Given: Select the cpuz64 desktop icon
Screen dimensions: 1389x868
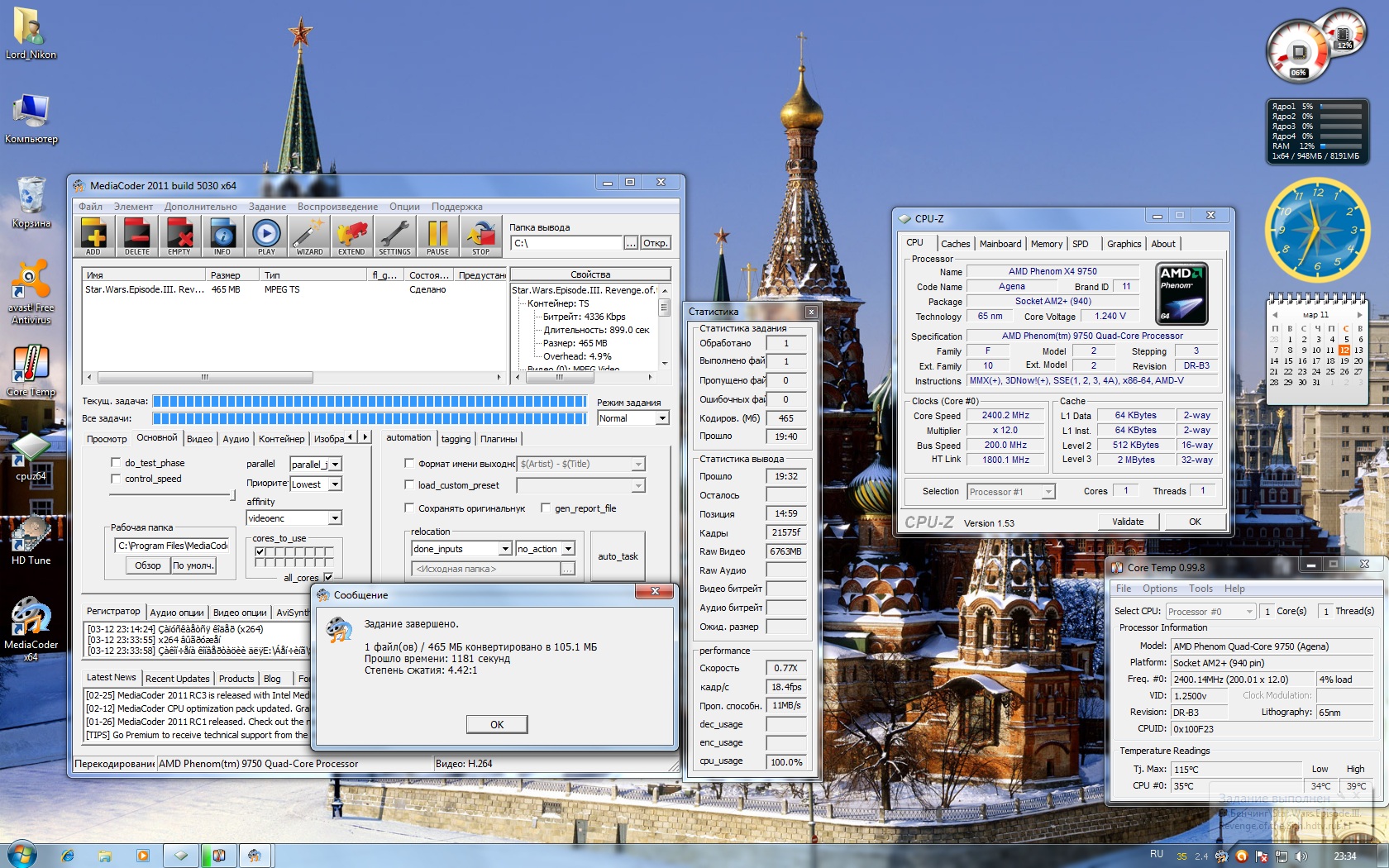Looking at the screenshot, I should coord(31,456).
